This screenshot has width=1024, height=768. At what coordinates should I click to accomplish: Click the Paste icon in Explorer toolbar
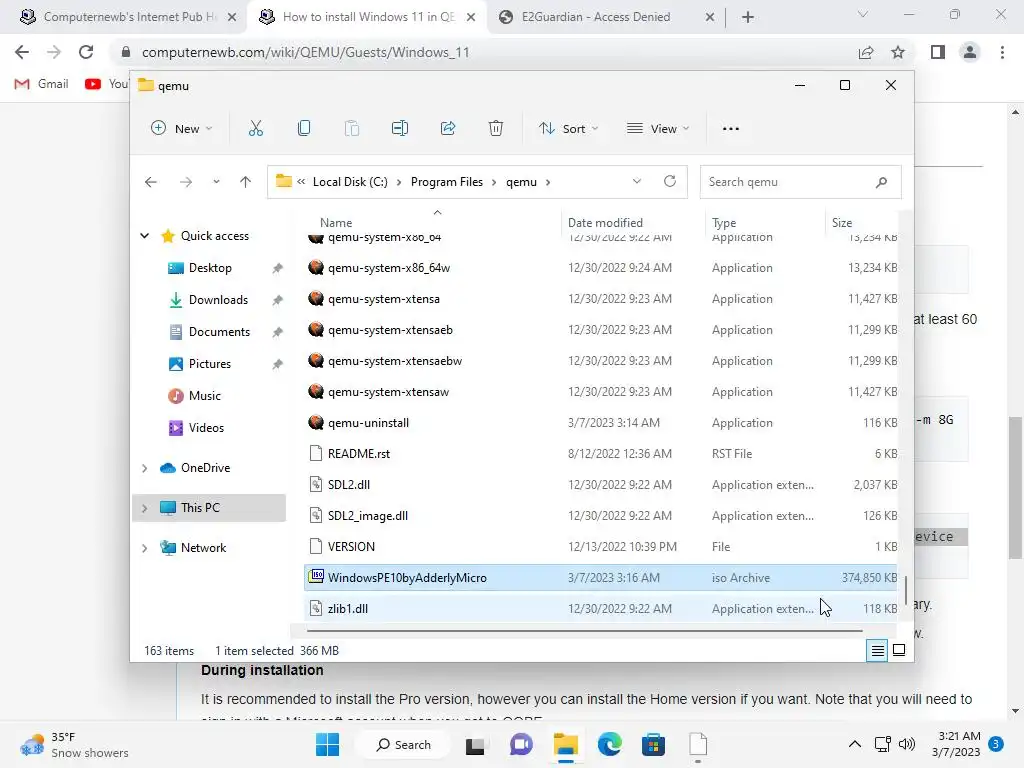tap(352, 129)
